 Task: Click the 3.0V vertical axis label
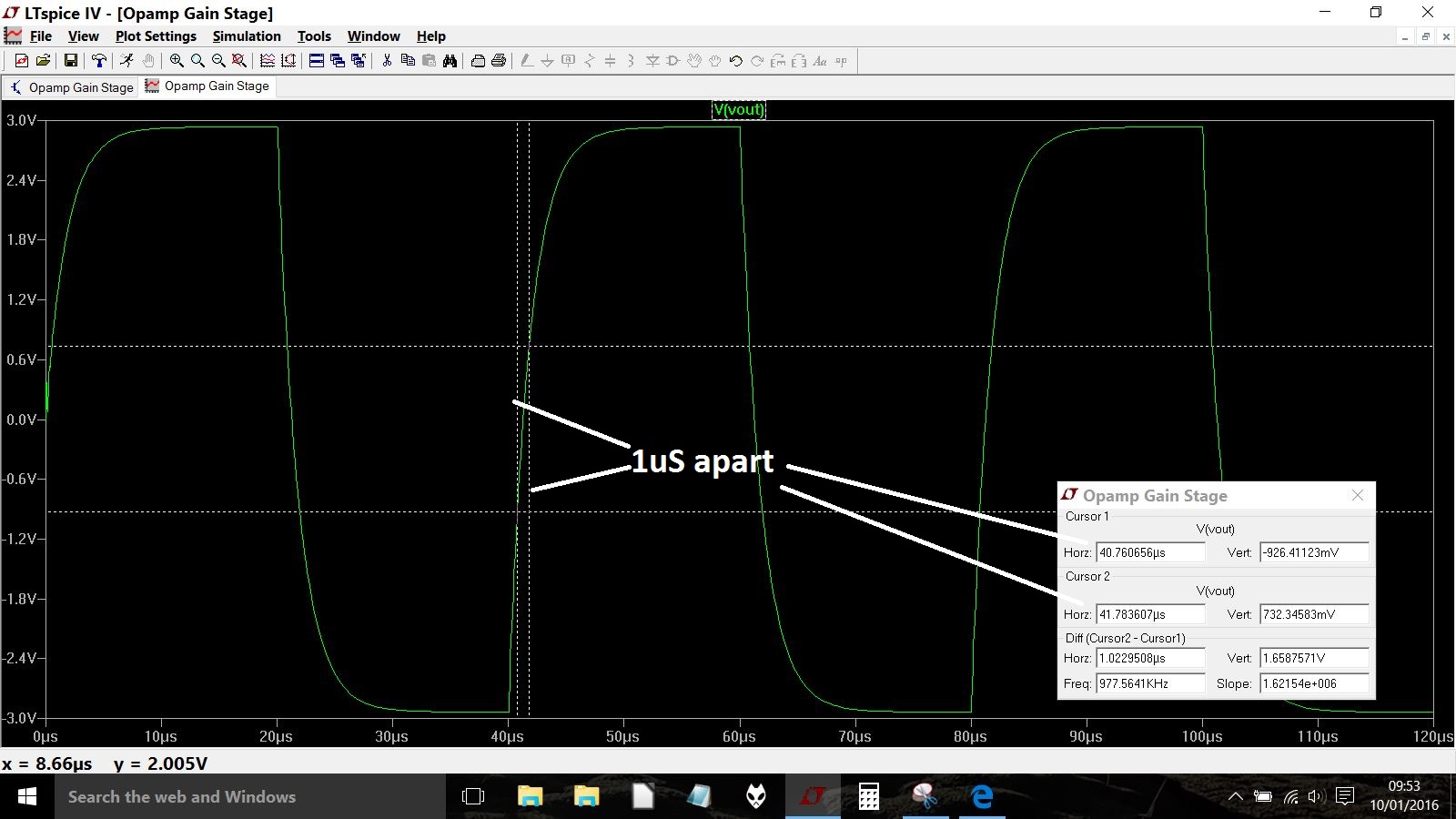point(21,120)
